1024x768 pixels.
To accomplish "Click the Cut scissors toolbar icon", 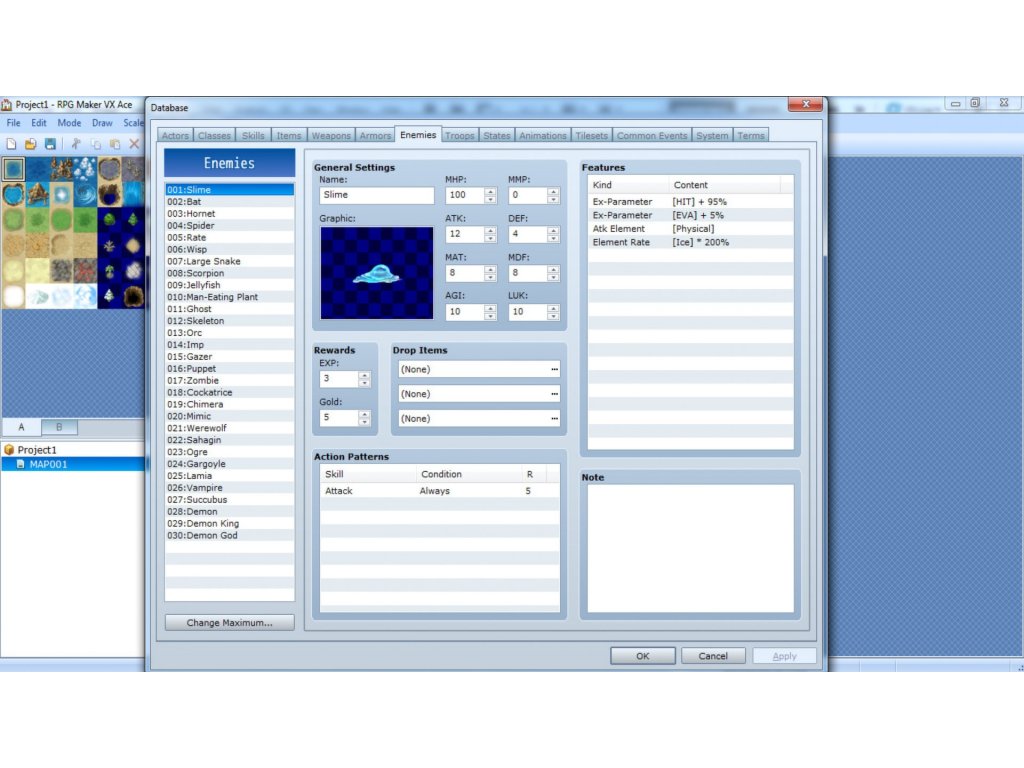I will point(76,144).
